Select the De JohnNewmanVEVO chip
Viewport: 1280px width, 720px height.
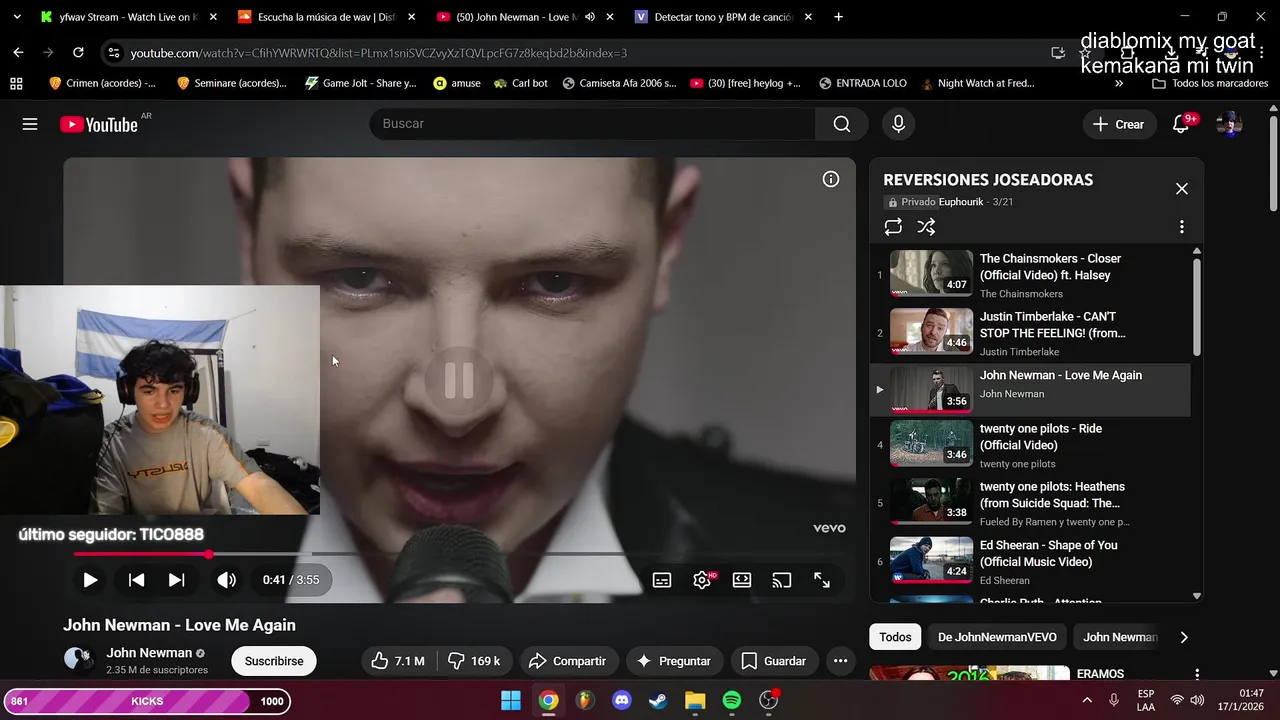[x=997, y=637]
